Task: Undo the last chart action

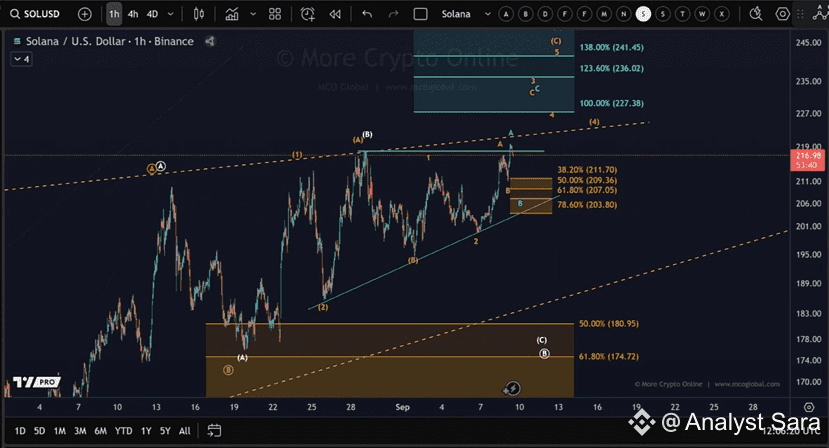Action: pyautogui.click(x=367, y=14)
